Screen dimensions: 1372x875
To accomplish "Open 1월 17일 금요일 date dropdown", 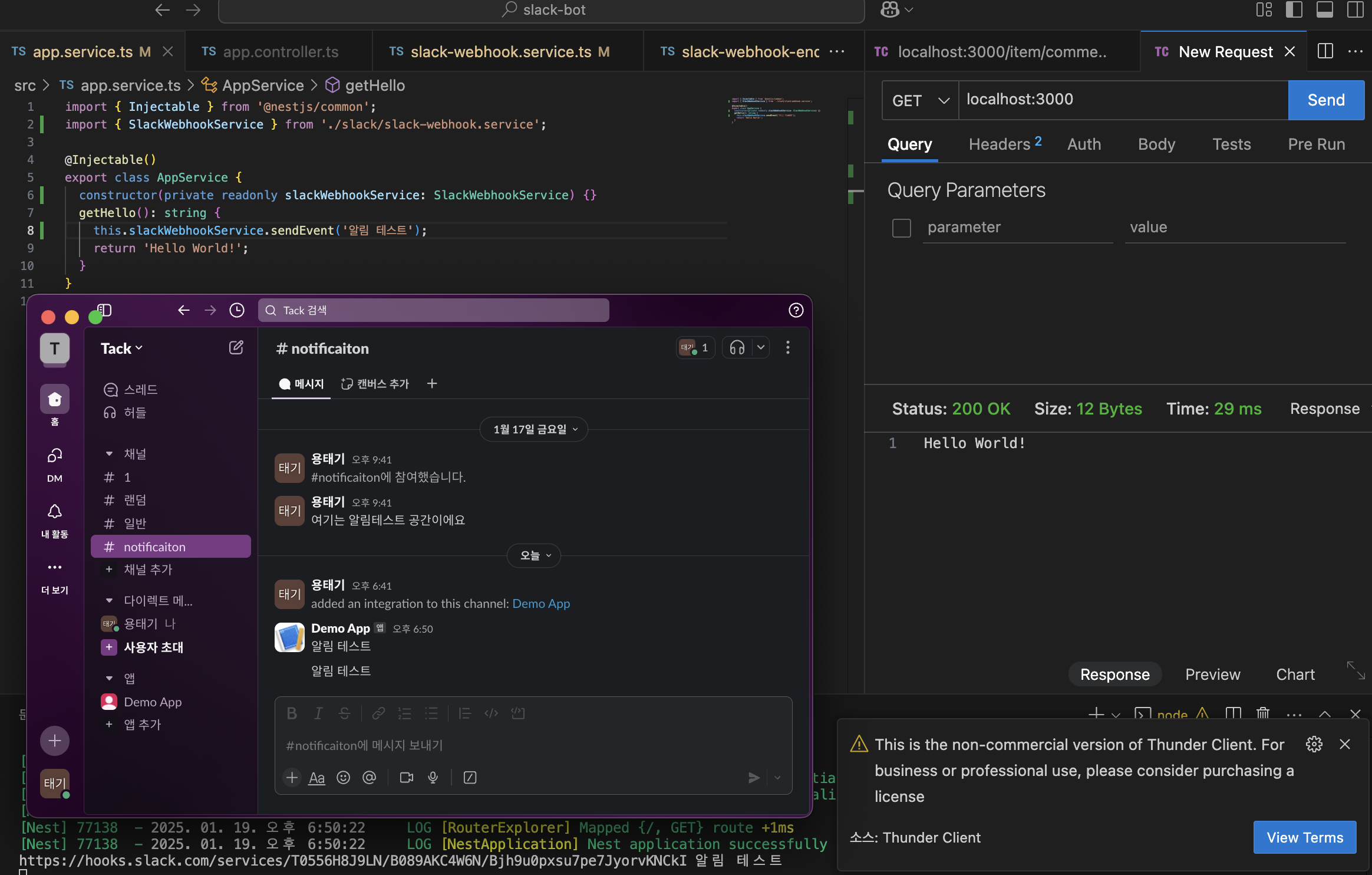I will point(534,429).
